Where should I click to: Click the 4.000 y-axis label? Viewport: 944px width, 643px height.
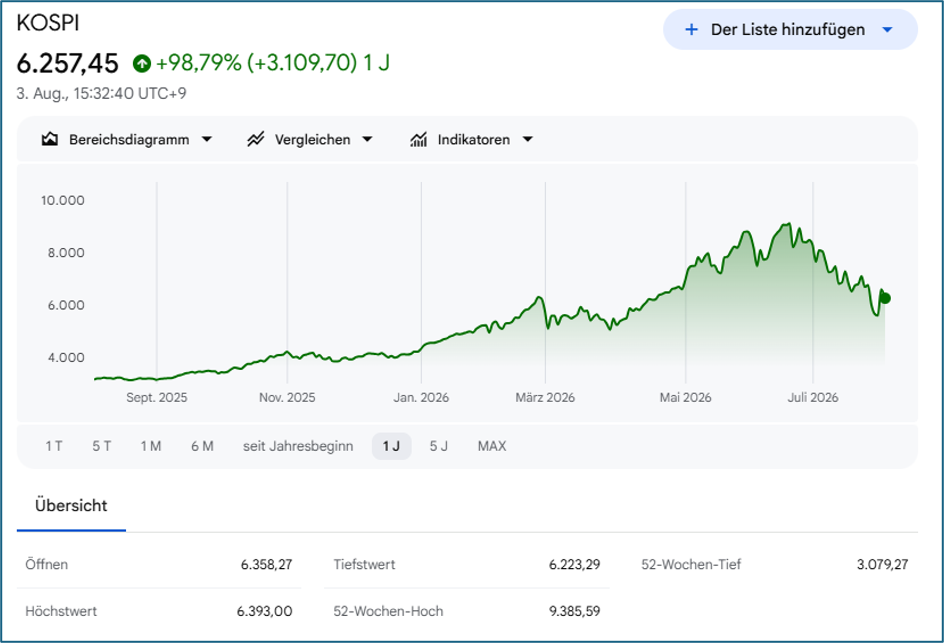tap(66, 358)
